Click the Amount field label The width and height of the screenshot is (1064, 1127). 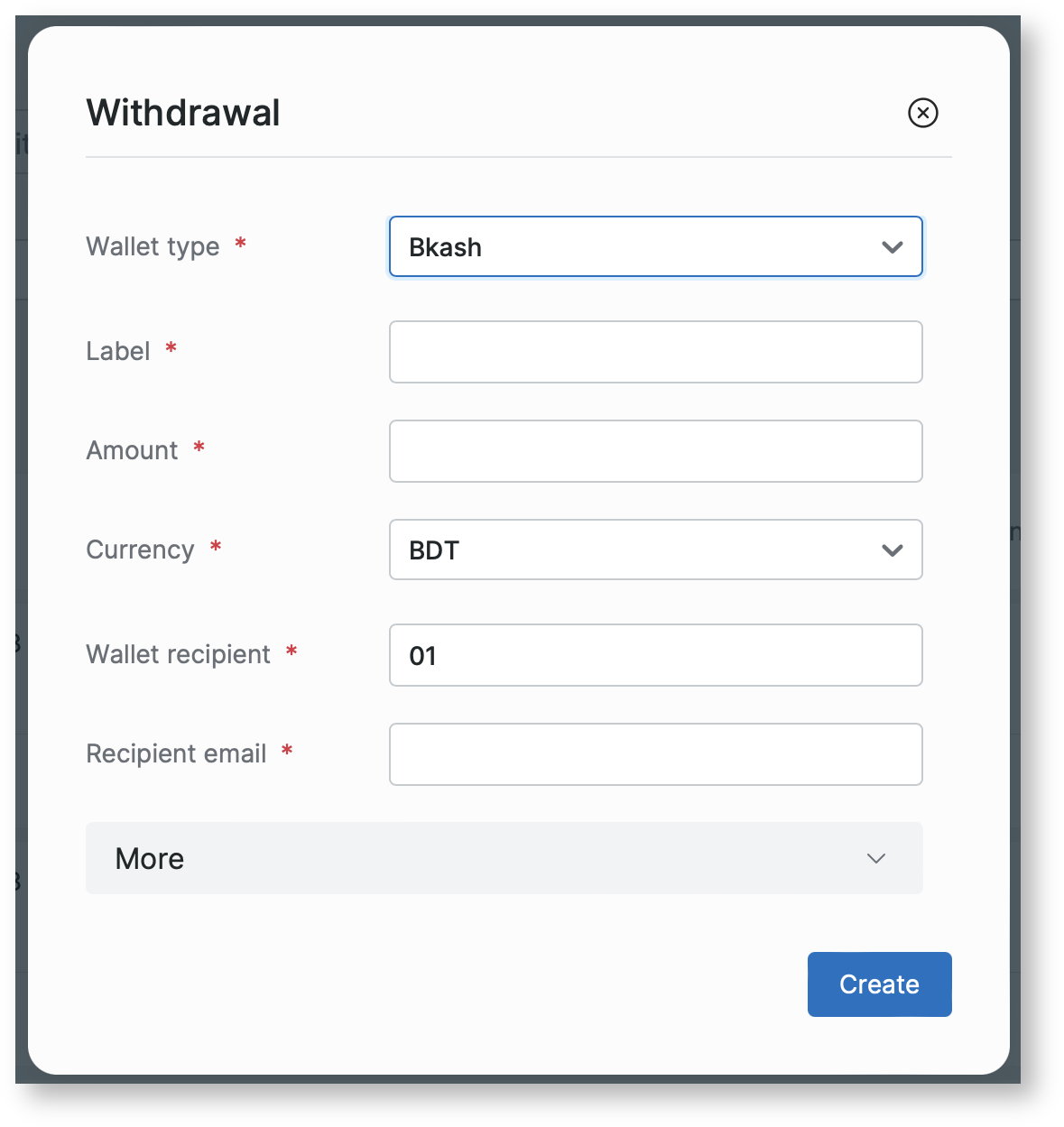point(132,450)
